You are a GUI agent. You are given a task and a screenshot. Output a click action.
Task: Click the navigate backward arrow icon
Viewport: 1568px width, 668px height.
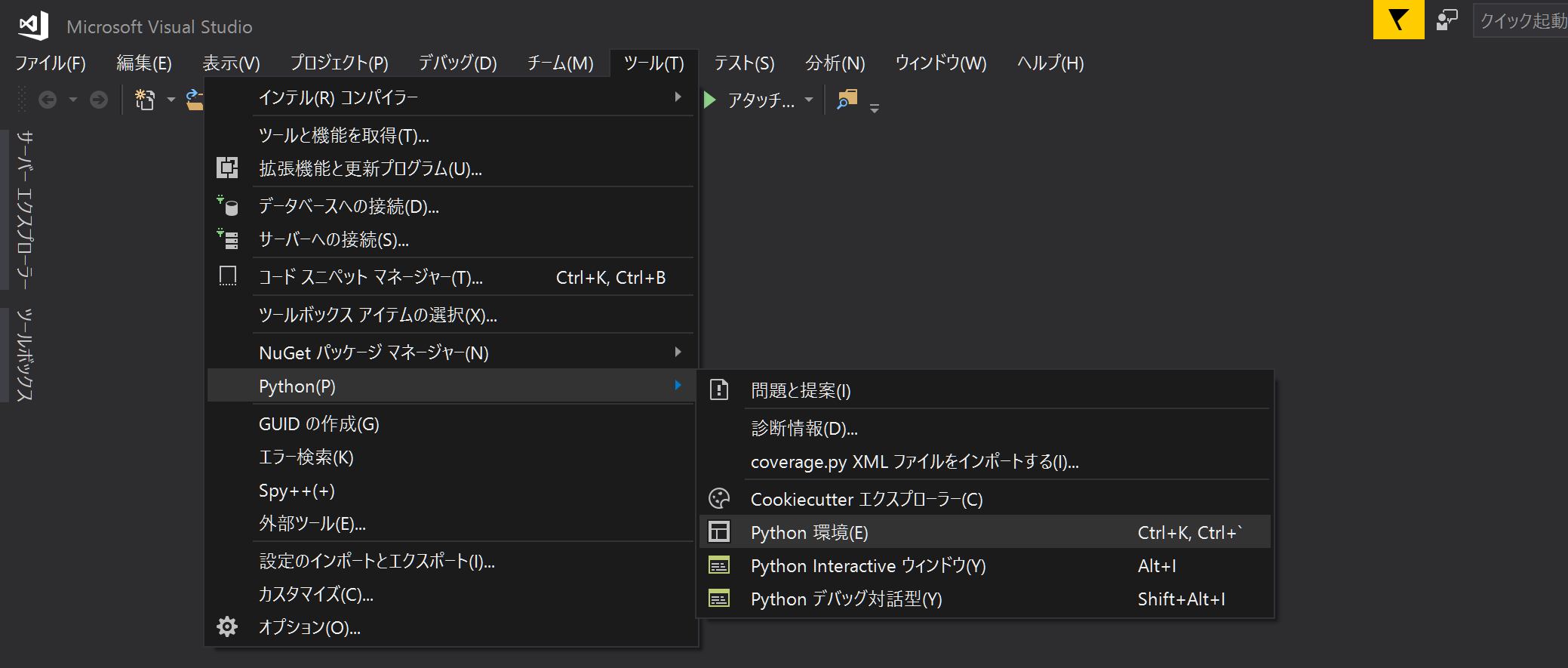point(48,100)
